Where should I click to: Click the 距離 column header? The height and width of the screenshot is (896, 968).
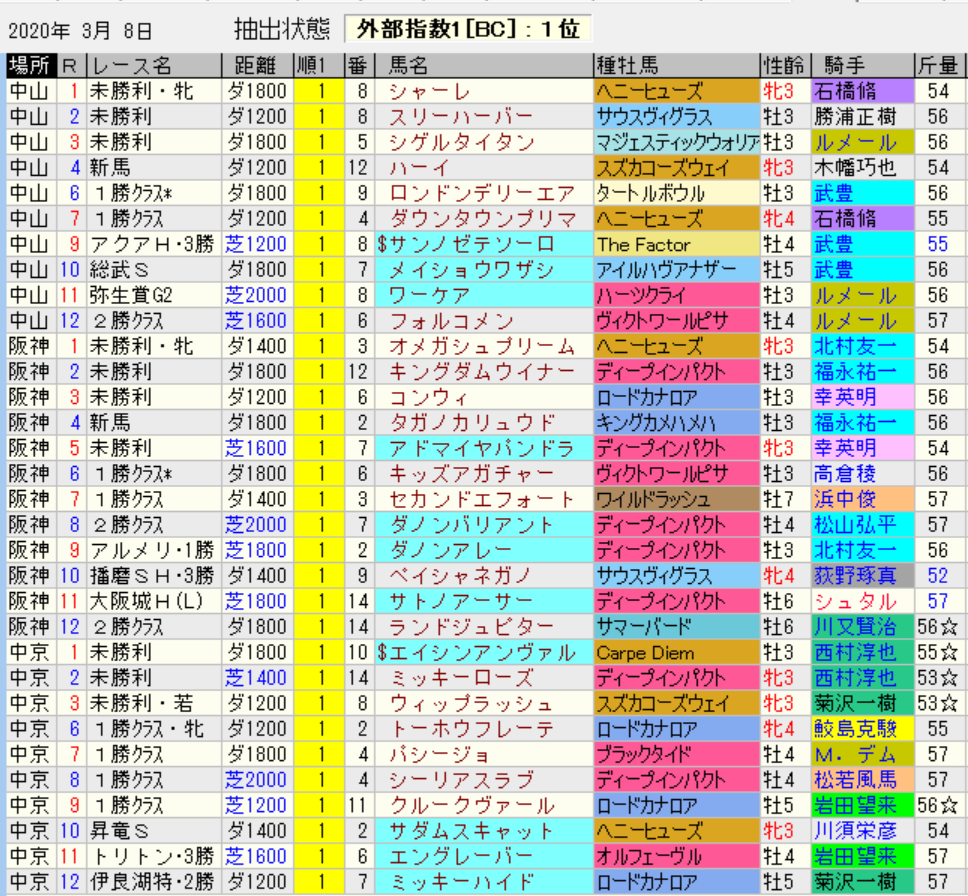coord(257,66)
